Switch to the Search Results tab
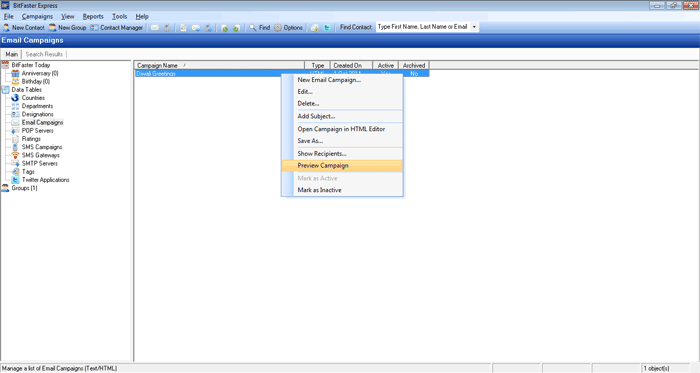The height and width of the screenshot is (373, 700). tap(44, 54)
